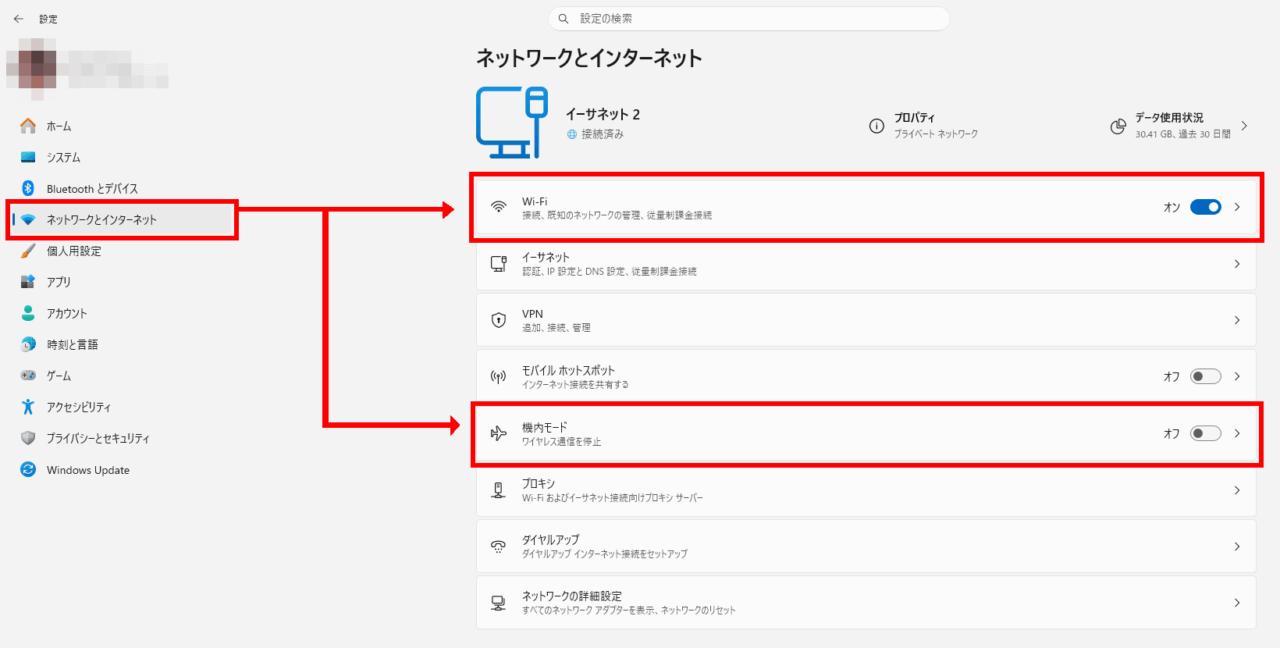Click the Wi-Fi signal icon in list
Screen dimensions: 1280x648
coord(498,207)
